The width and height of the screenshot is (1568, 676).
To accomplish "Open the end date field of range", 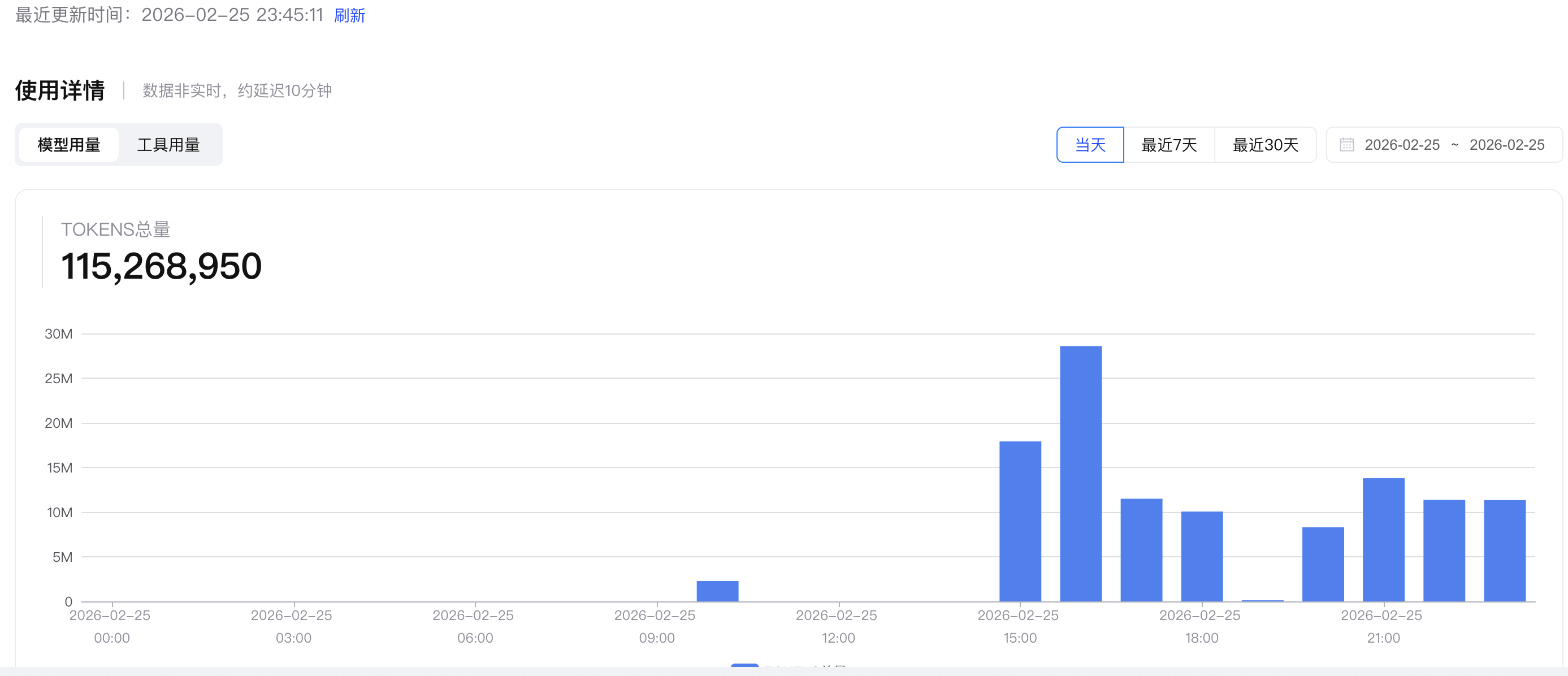I will (x=1506, y=145).
